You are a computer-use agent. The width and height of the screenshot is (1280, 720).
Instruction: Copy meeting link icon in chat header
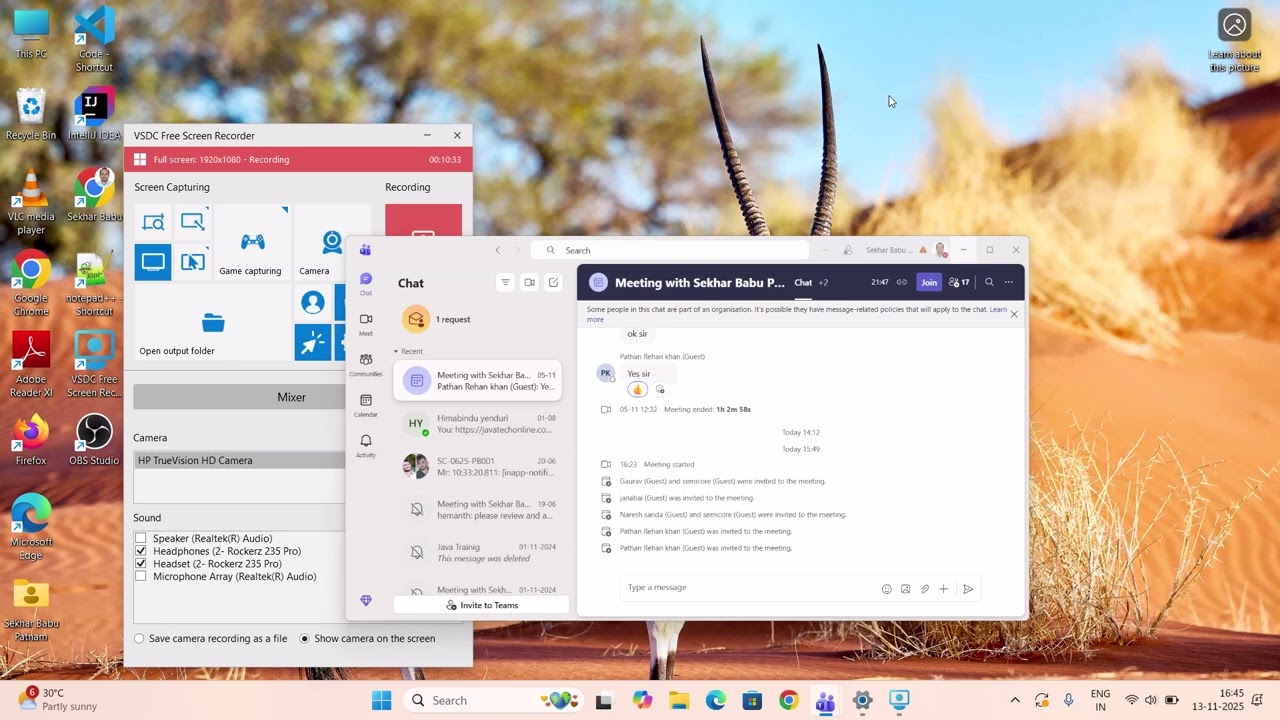click(x=901, y=282)
